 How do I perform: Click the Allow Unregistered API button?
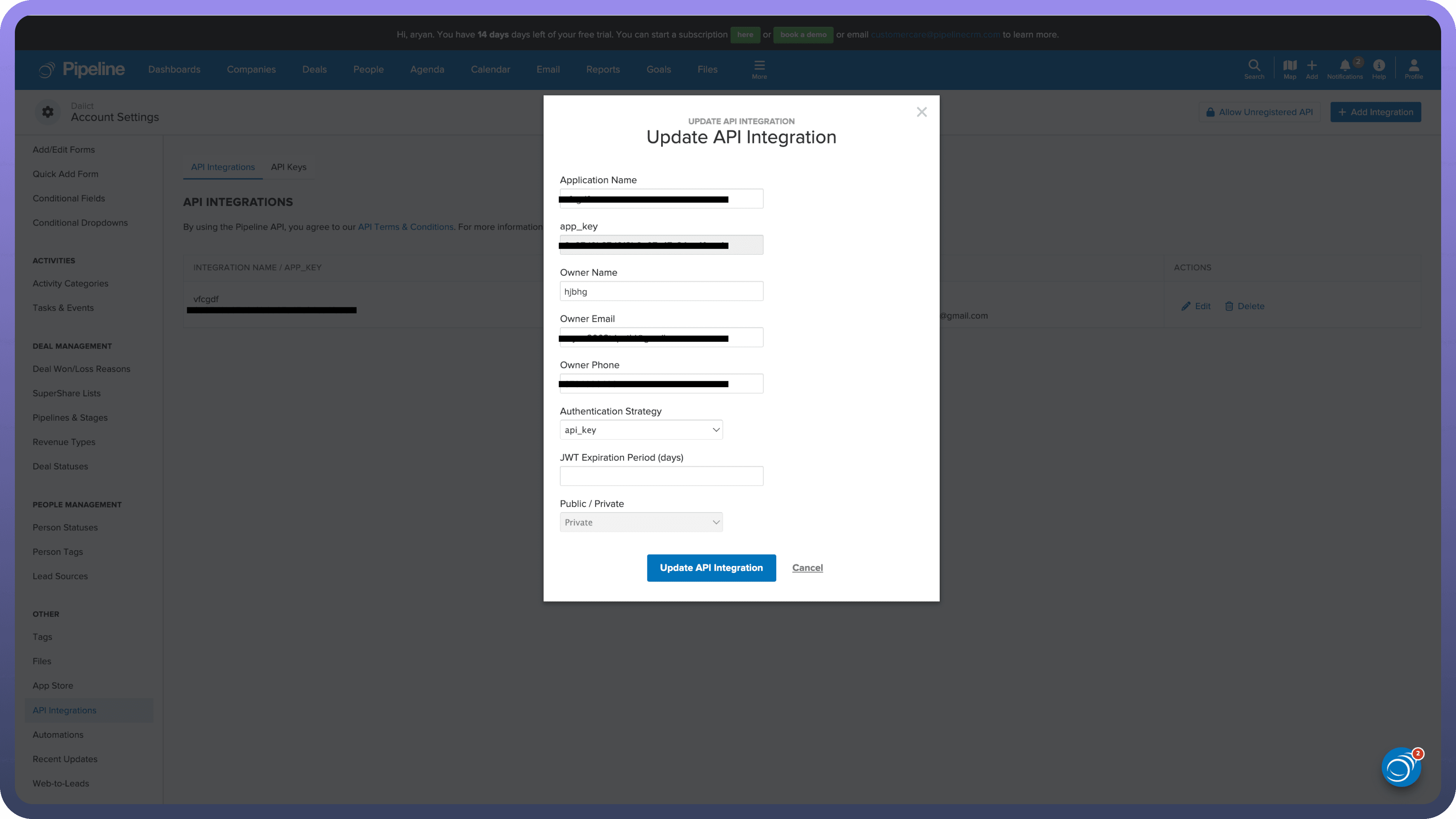point(1259,112)
